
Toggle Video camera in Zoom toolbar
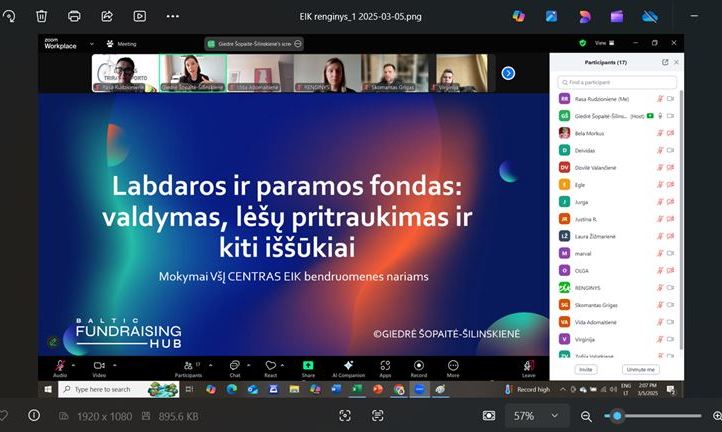coord(99,365)
